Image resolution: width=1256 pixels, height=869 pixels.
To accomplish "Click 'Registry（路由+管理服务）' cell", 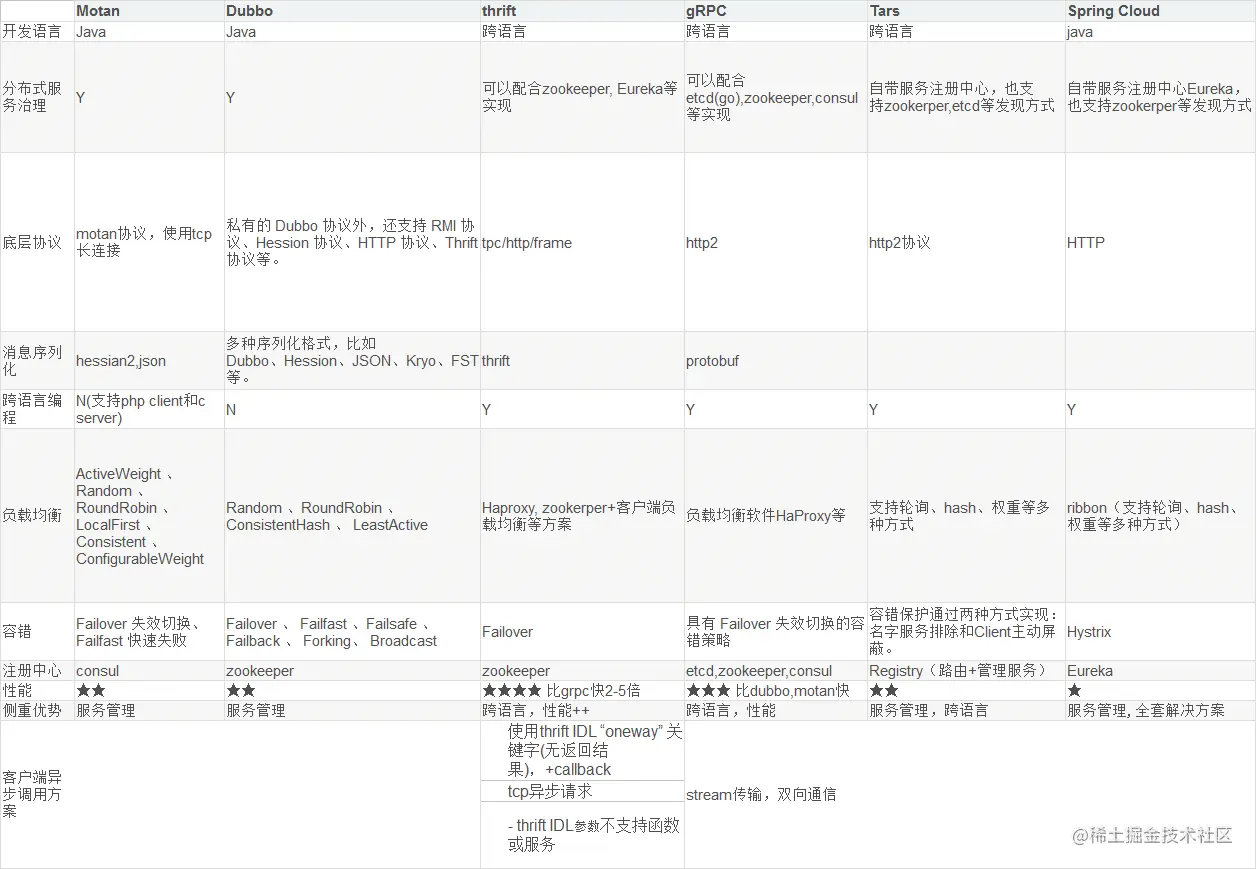I will click(960, 671).
